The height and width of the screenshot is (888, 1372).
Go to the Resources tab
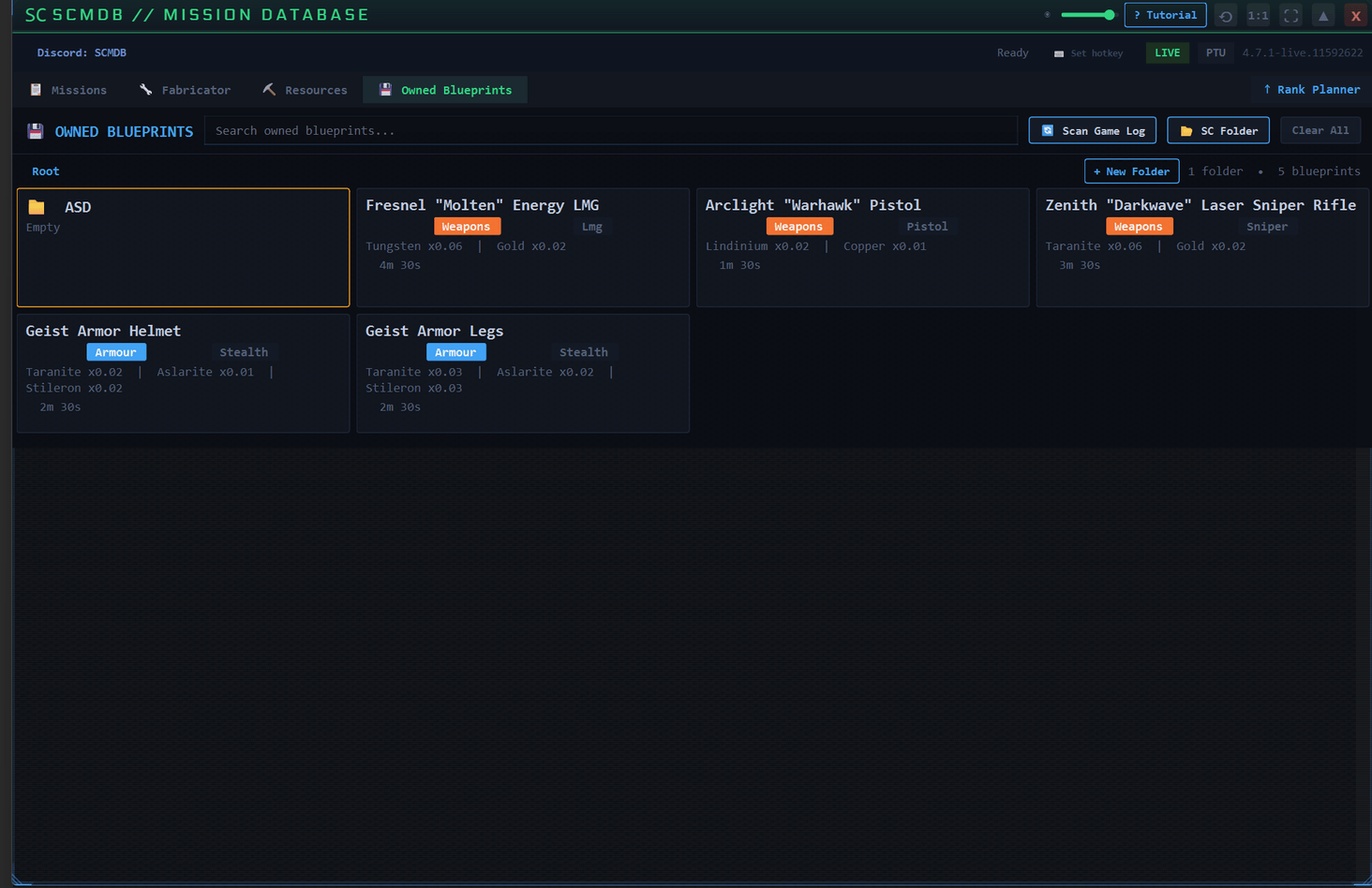coord(305,90)
